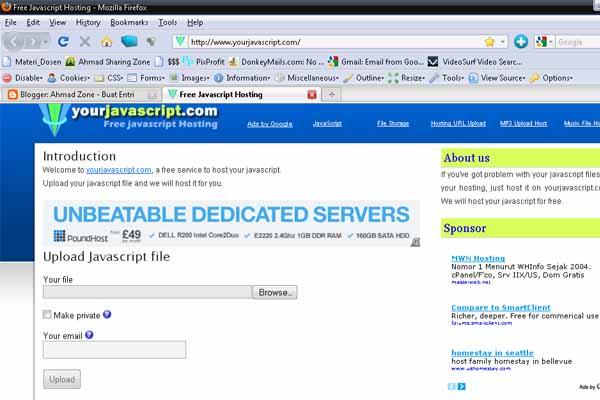Open the Images web developer menu

[x=190, y=78]
